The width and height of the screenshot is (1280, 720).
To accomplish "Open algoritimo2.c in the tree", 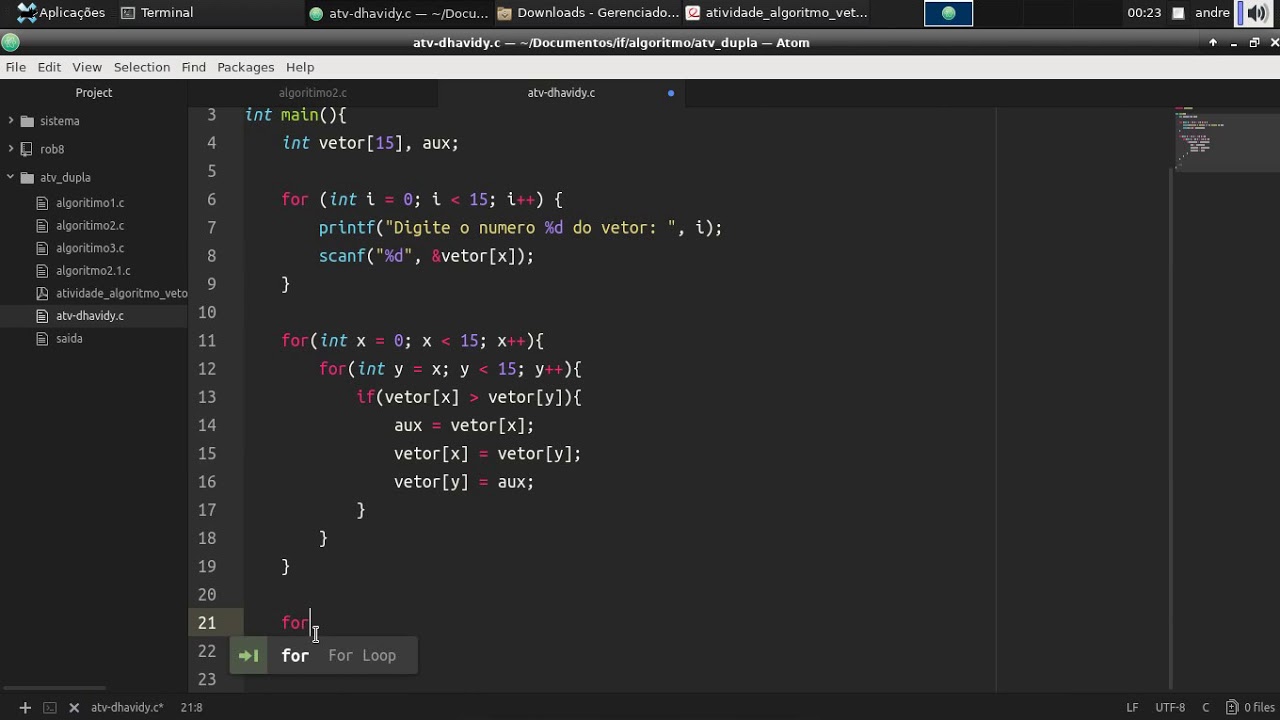I will (x=90, y=226).
